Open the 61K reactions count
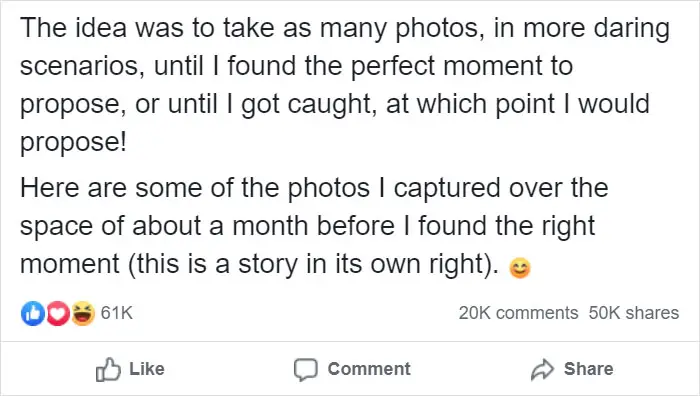Viewport: 700px width, 396px height. click(x=117, y=313)
